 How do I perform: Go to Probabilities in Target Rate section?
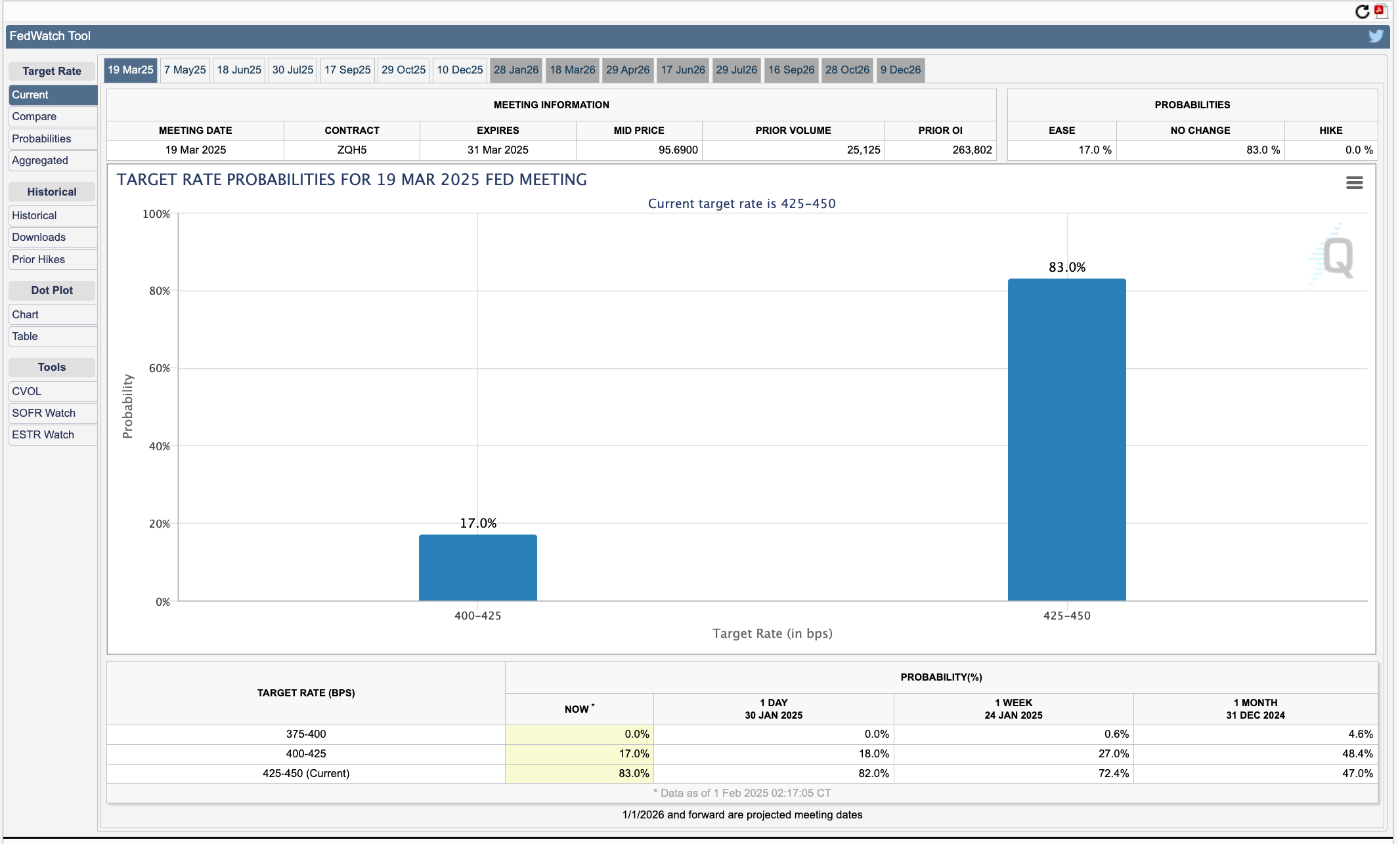[x=41, y=138]
